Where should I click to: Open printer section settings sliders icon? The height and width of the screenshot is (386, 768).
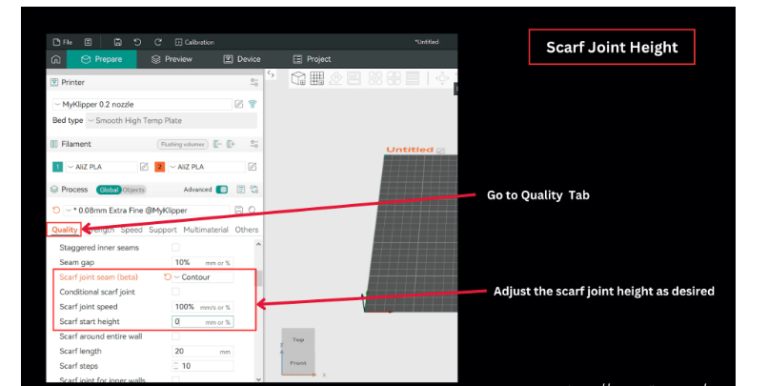(254, 82)
